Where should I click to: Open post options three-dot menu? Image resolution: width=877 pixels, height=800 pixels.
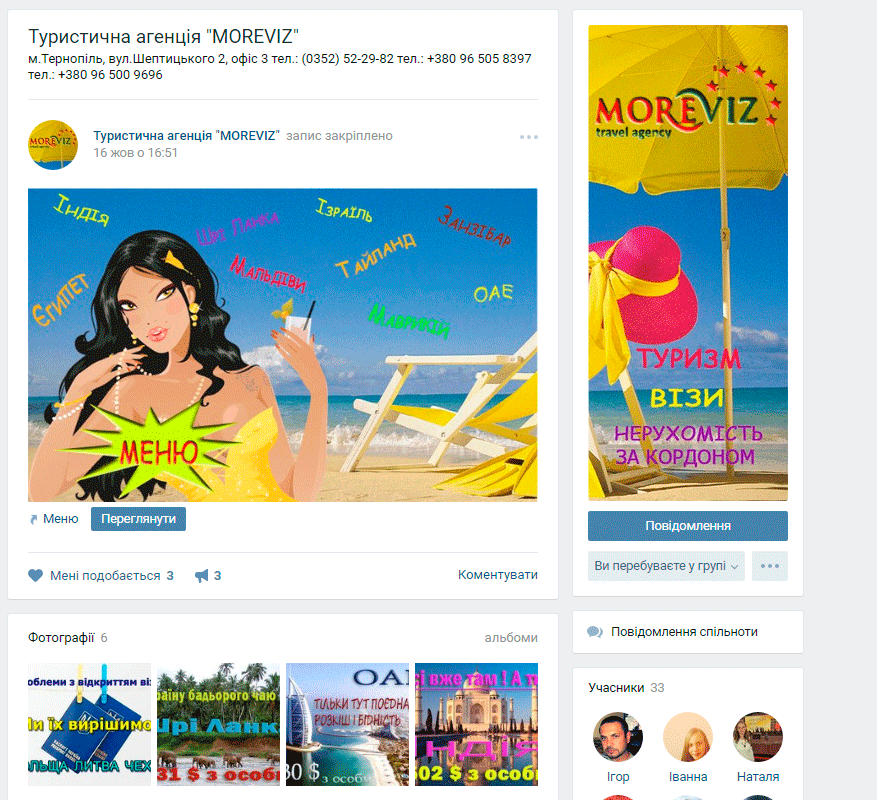point(529,137)
